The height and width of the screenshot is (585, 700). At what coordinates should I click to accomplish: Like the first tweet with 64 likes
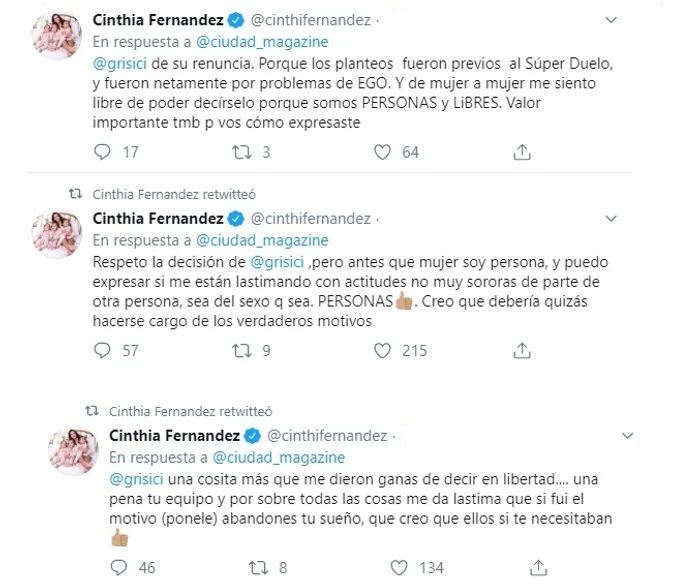(x=382, y=152)
